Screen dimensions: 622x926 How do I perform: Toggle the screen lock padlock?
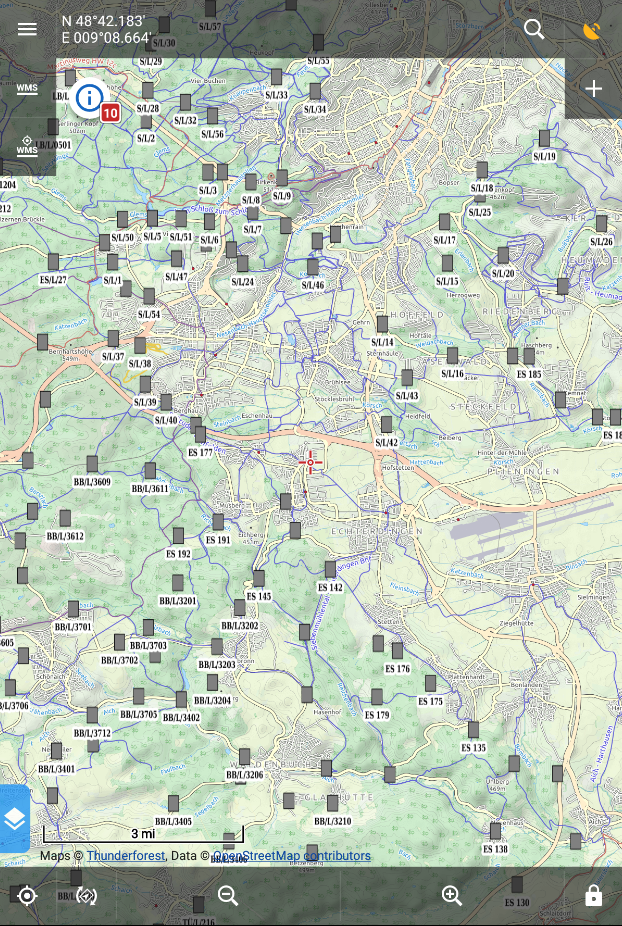coord(593,896)
